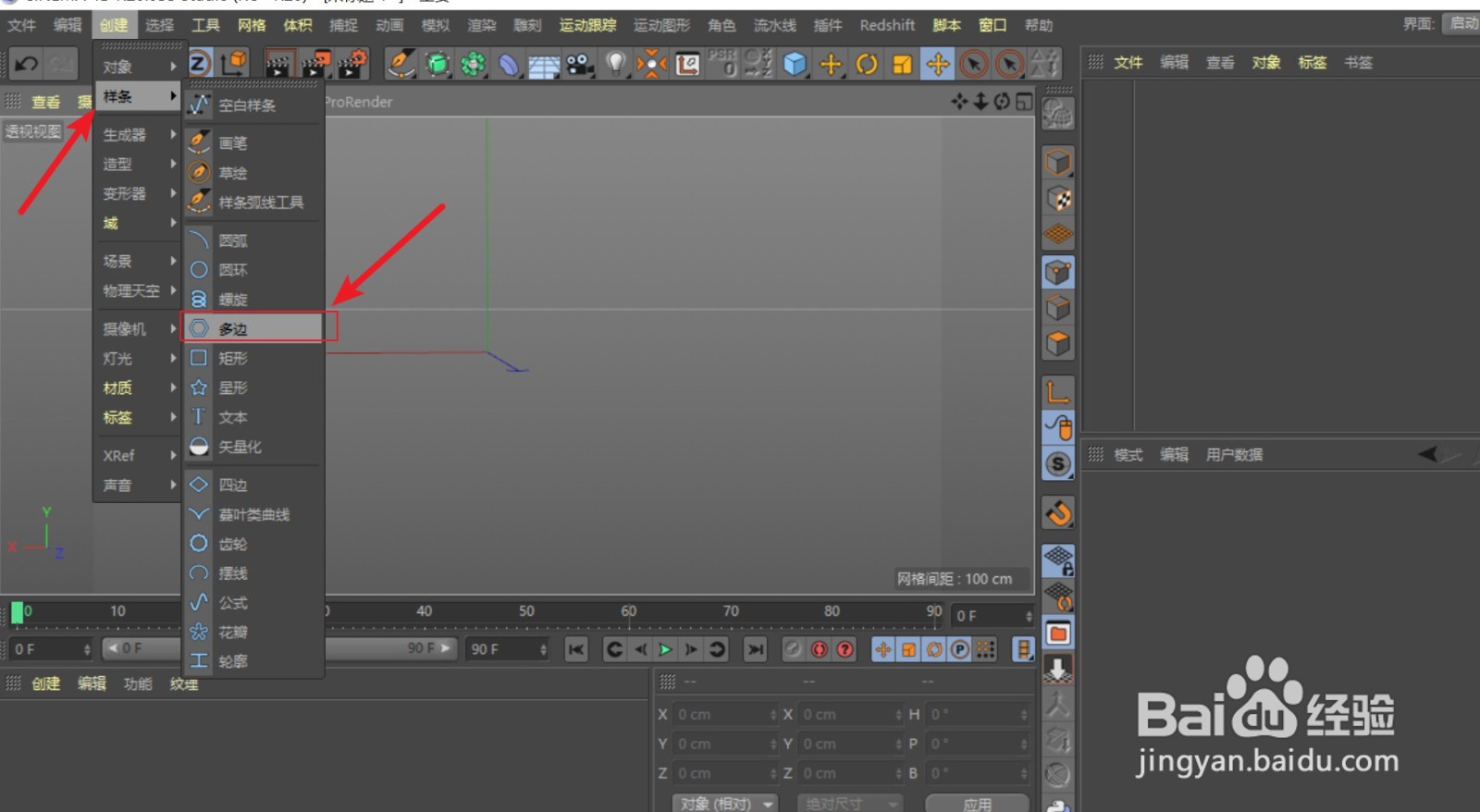Image resolution: width=1480 pixels, height=812 pixels.
Task: Expand the Light (灯光) submenu
Action: 138,359
